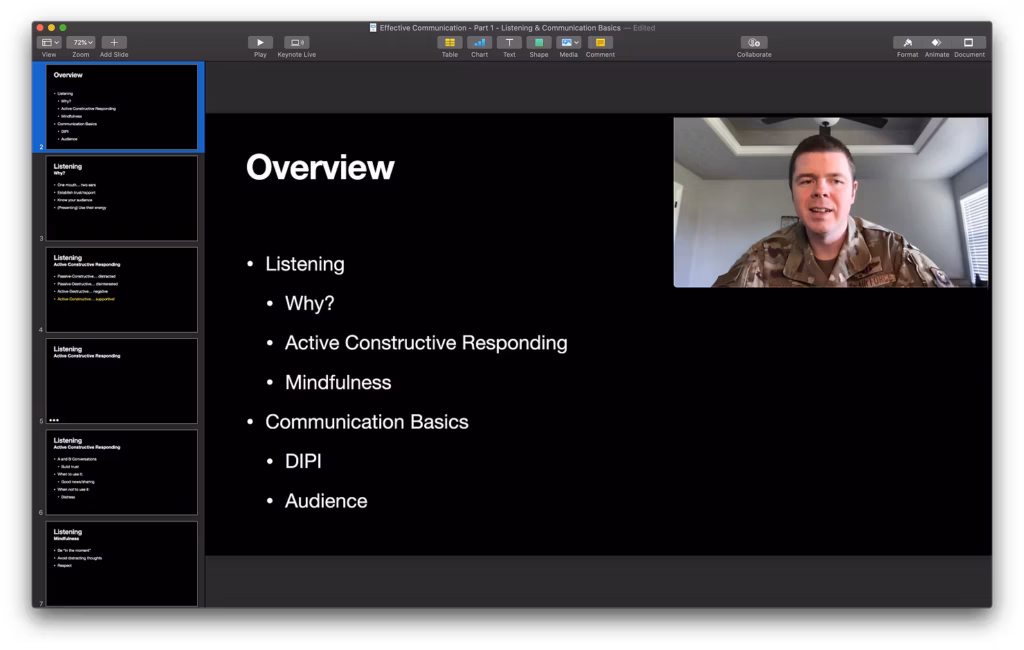Open the Chart insertion tool
Screen dimensions: 1024x650
click(x=479, y=43)
